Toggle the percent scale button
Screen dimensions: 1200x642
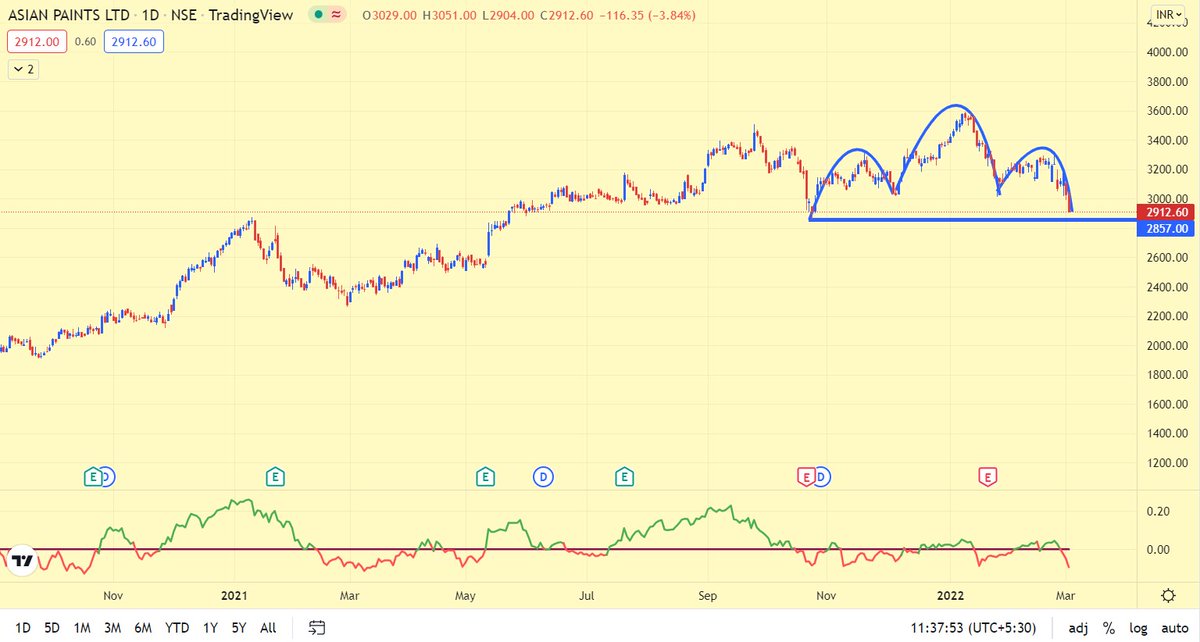pyautogui.click(x=1108, y=627)
